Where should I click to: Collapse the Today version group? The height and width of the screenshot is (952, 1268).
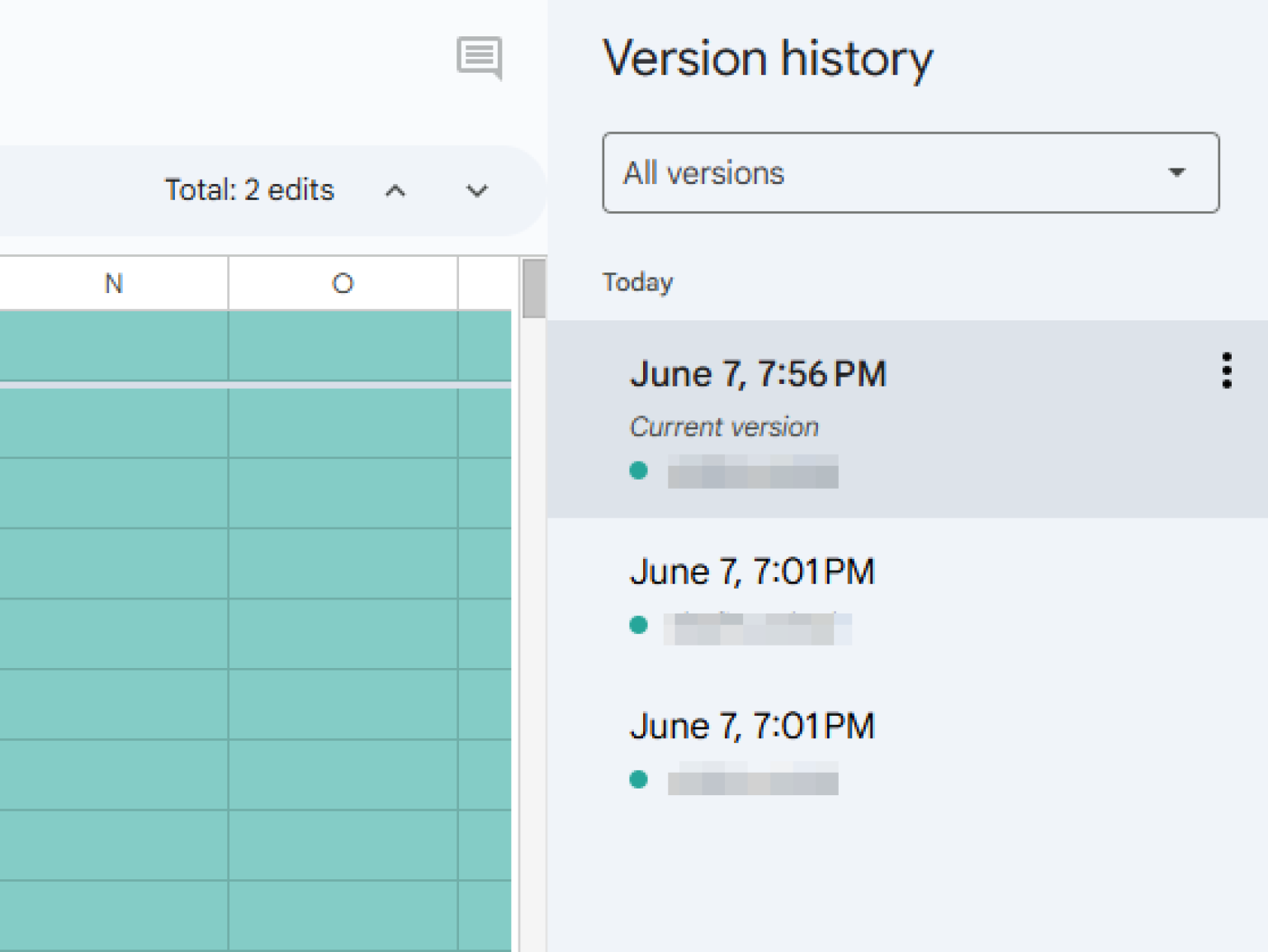pos(637,282)
